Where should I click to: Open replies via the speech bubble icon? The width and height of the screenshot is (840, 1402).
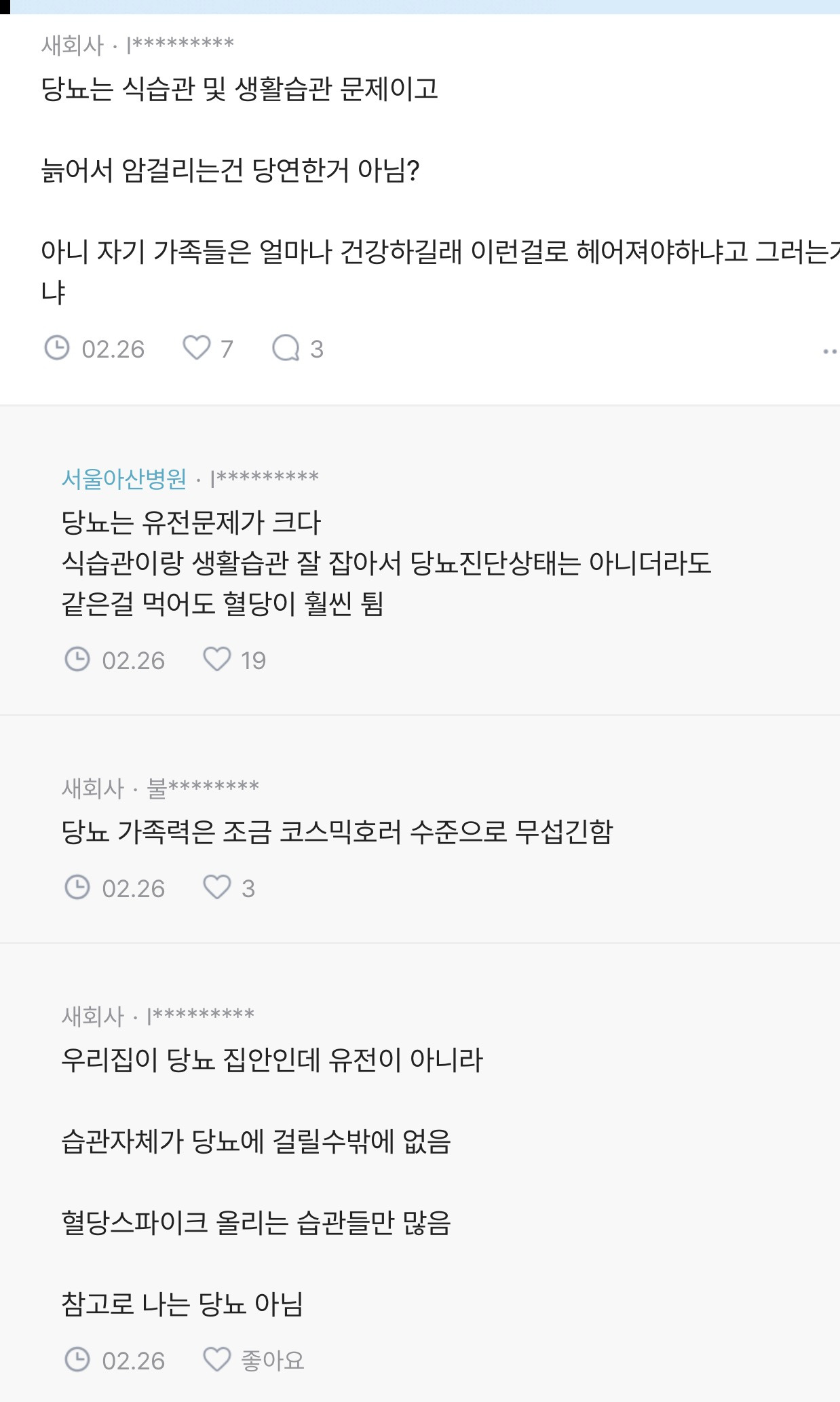[286, 348]
